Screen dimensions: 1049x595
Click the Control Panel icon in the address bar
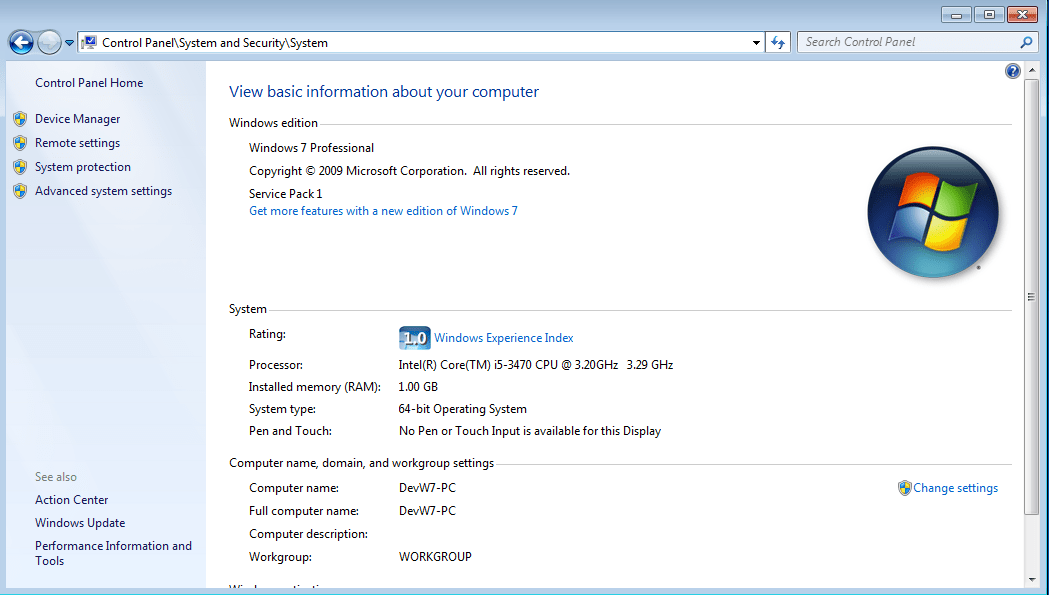88,42
